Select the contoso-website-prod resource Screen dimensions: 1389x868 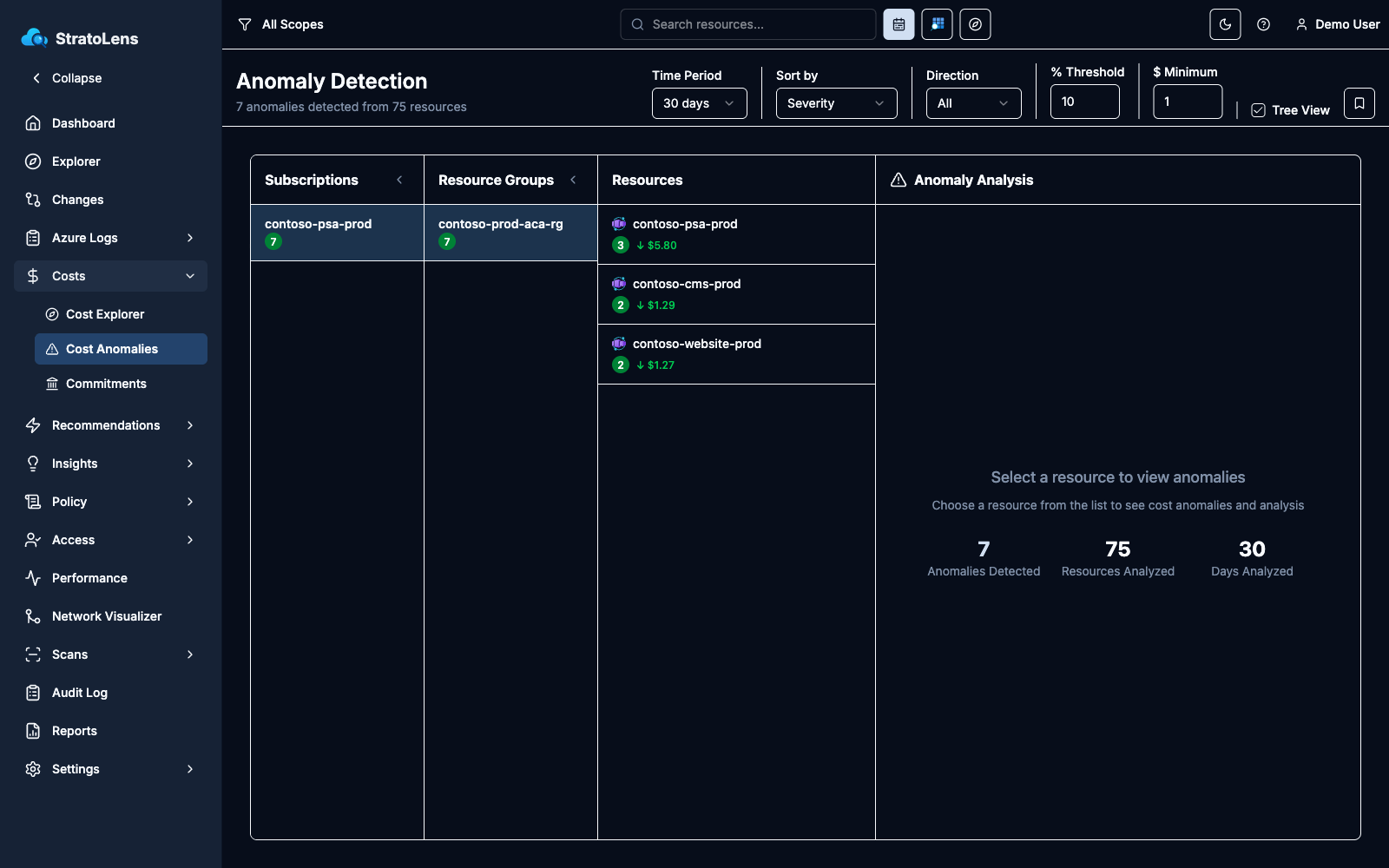(x=736, y=354)
